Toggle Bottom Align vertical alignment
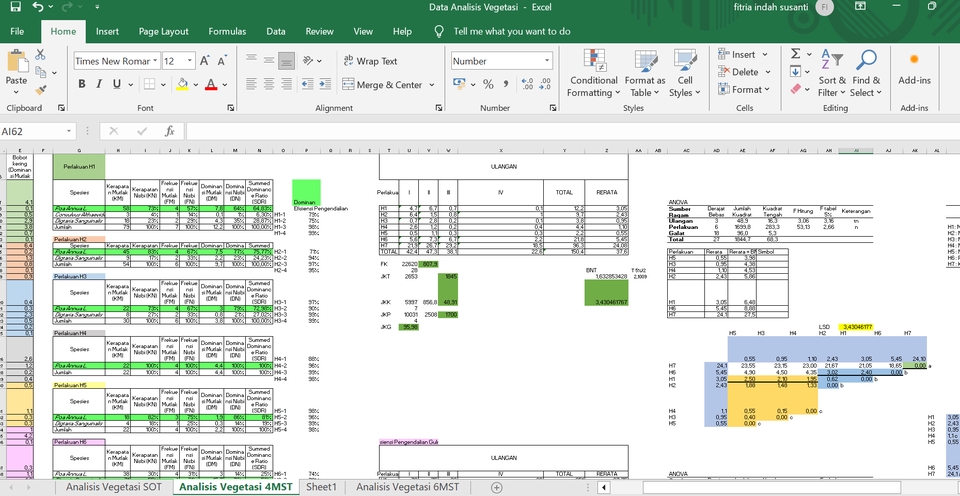This screenshot has height=496, width=960. [x=286, y=61]
